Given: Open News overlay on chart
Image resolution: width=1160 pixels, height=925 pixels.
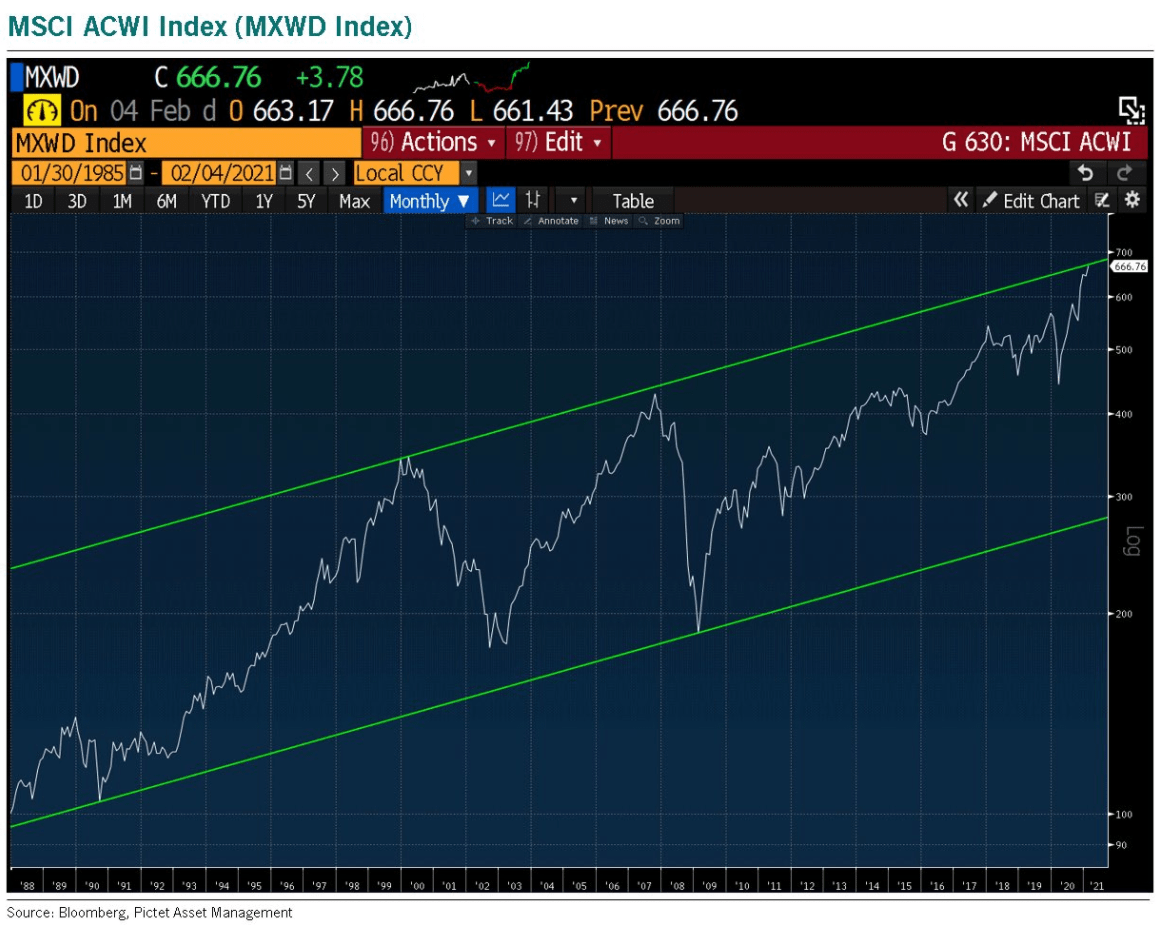Looking at the screenshot, I should (609, 221).
